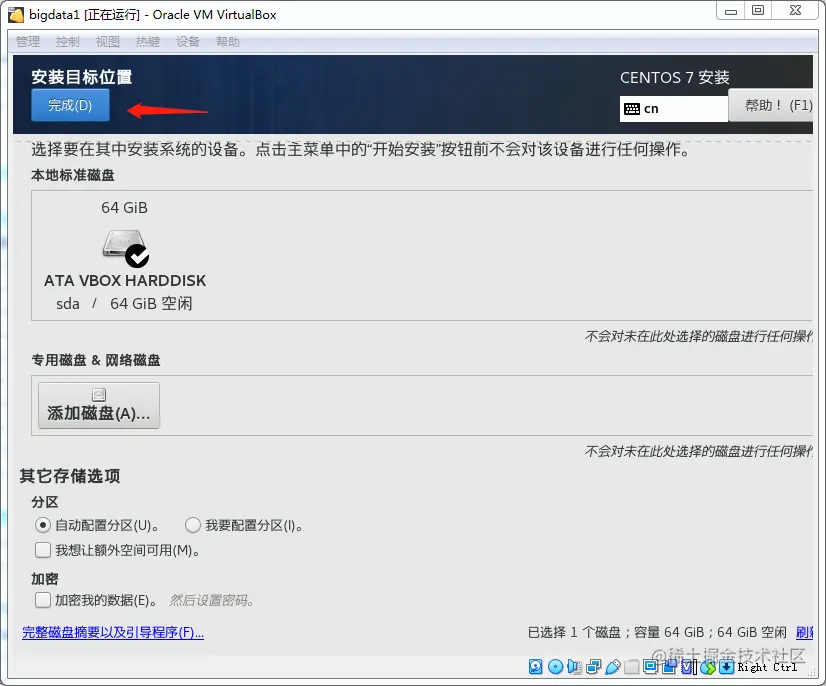Click the keyboard capture arrow icon
Viewport: 826px width, 686px height.
(726, 667)
